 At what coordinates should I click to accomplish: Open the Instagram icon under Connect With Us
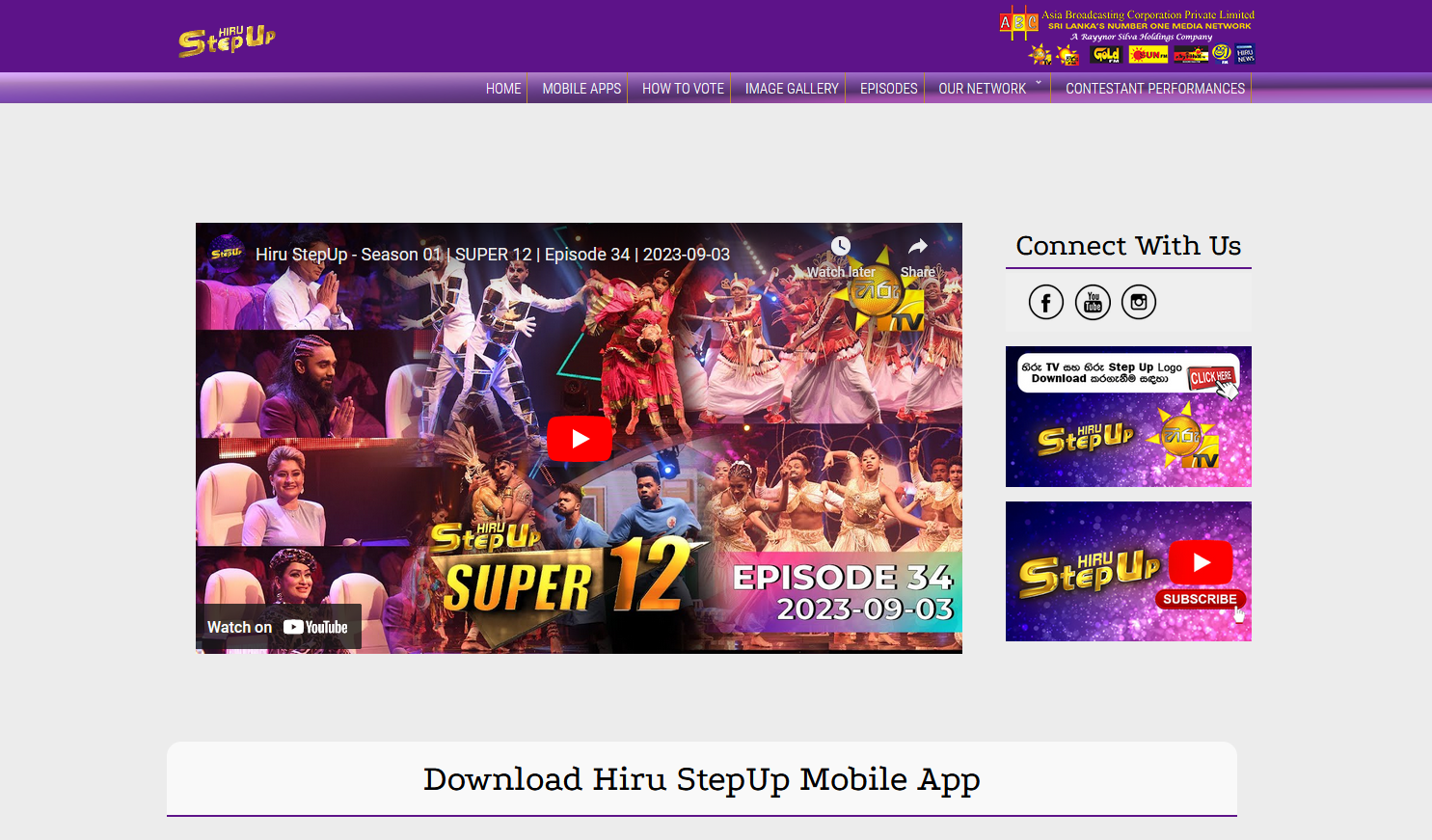click(x=1139, y=302)
